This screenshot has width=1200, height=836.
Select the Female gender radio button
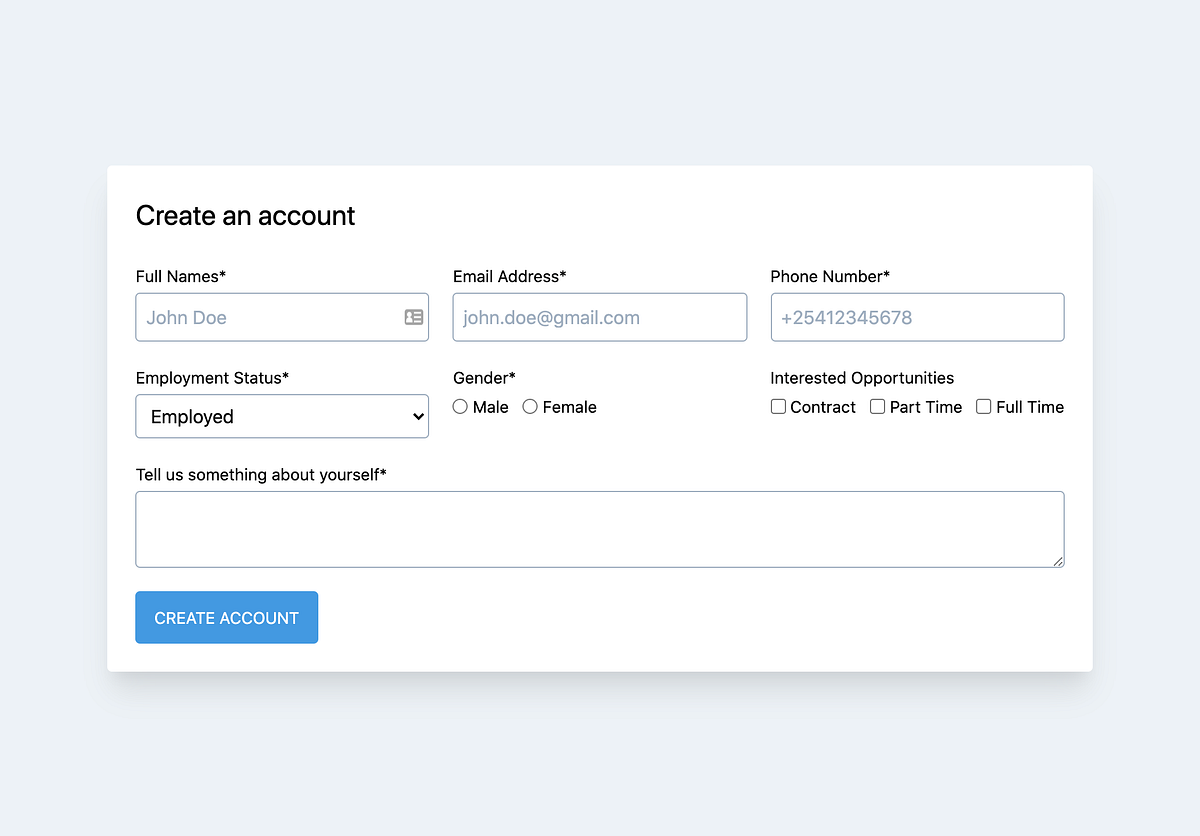[530, 406]
